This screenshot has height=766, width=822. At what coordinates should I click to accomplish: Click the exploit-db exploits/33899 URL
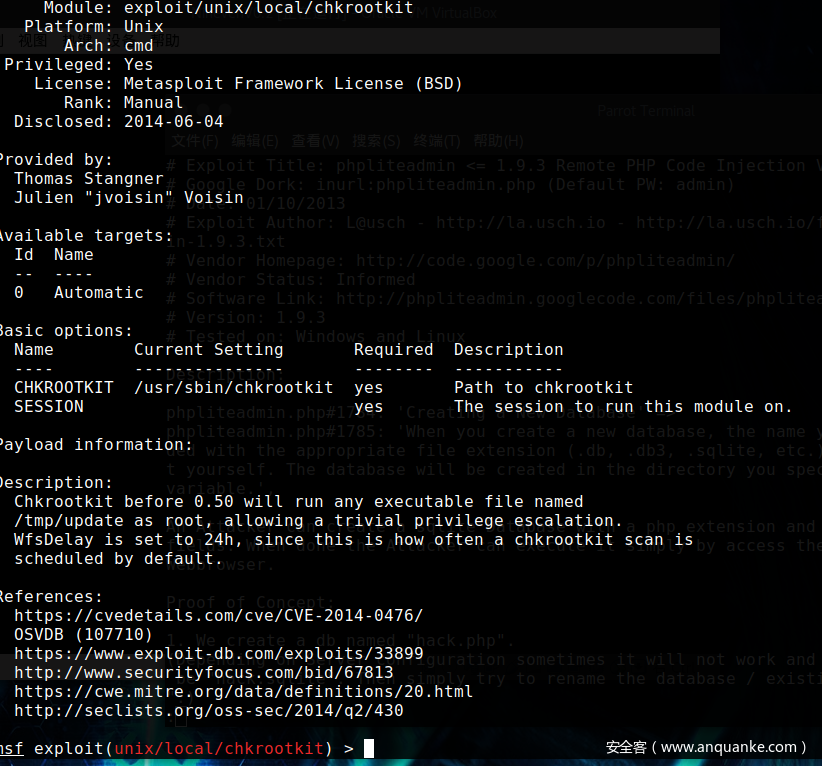[218, 653]
